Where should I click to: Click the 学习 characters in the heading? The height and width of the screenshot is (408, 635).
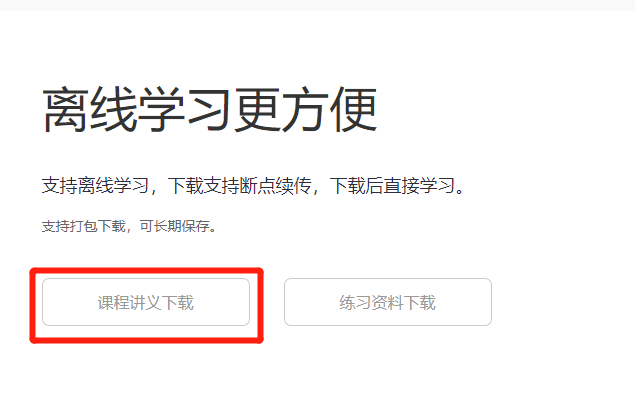coord(185,110)
